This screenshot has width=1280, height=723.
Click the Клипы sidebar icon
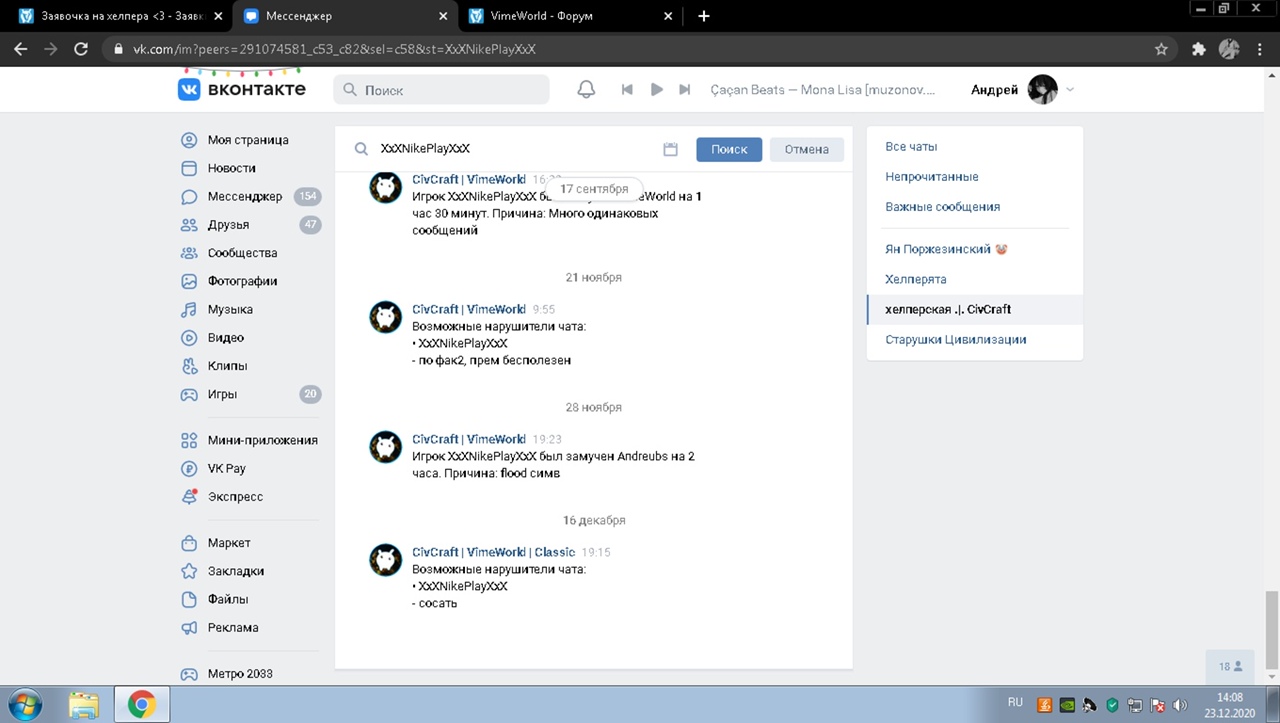189,366
